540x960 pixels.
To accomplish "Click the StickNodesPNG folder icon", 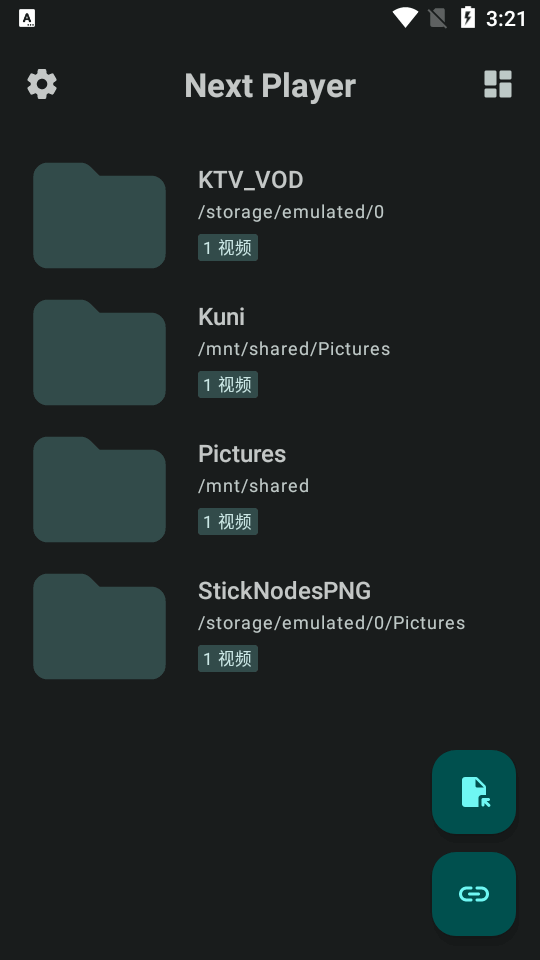I will (99, 627).
